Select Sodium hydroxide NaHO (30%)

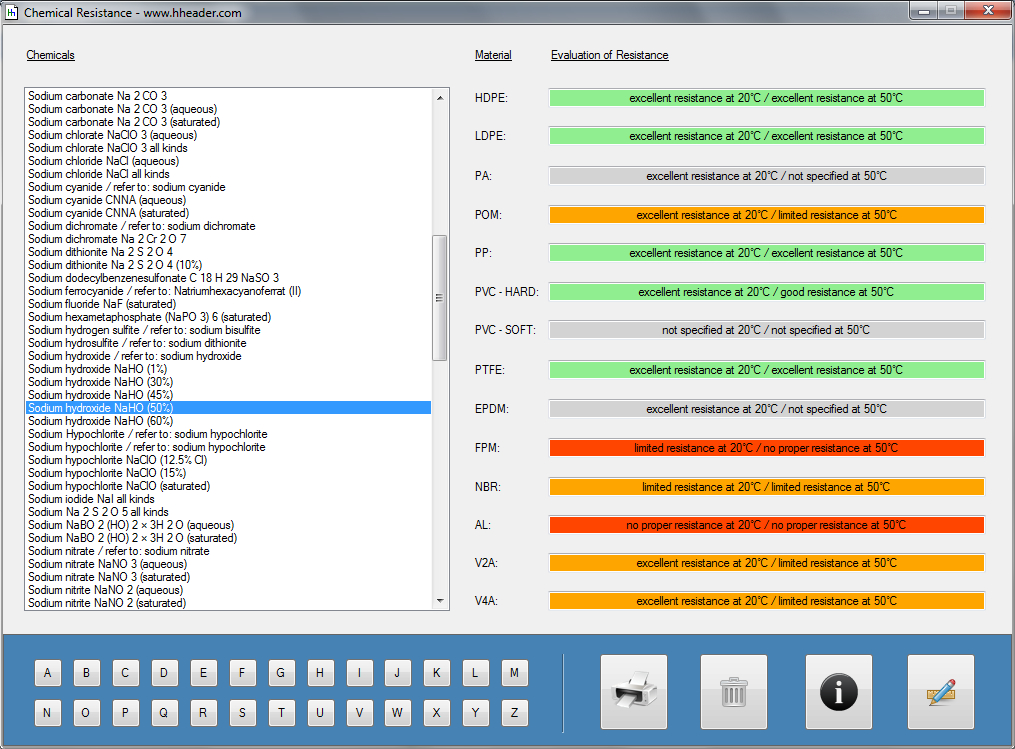229,382
